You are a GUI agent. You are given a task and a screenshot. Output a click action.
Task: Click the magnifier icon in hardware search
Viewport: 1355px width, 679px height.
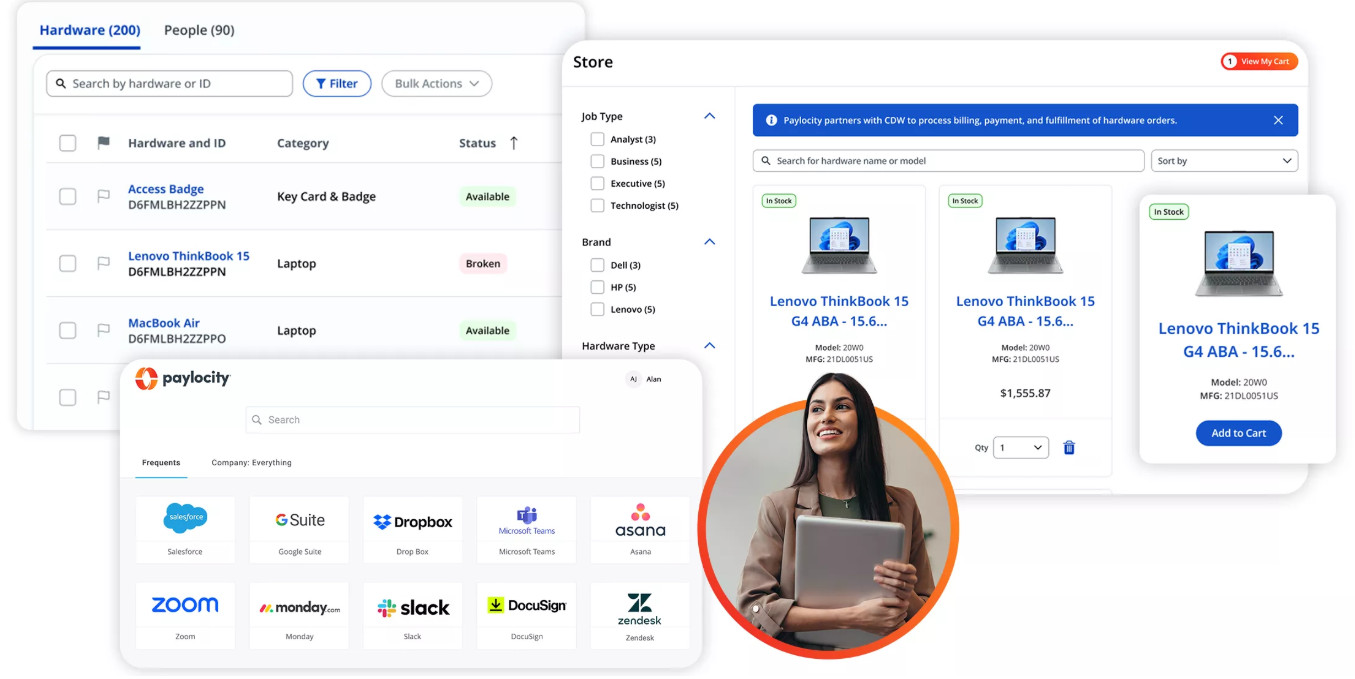(61, 84)
